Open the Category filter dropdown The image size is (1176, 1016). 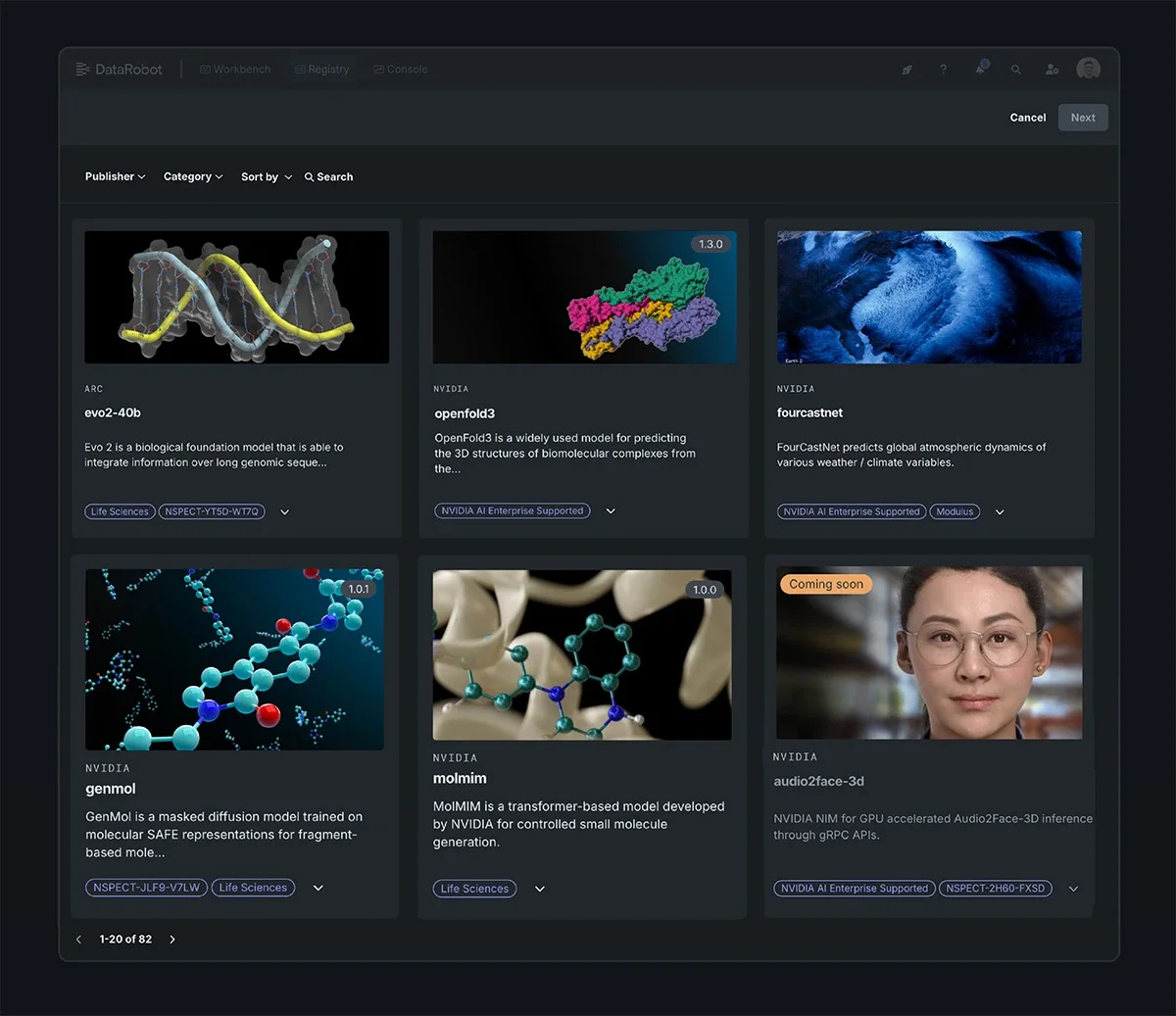(x=193, y=176)
